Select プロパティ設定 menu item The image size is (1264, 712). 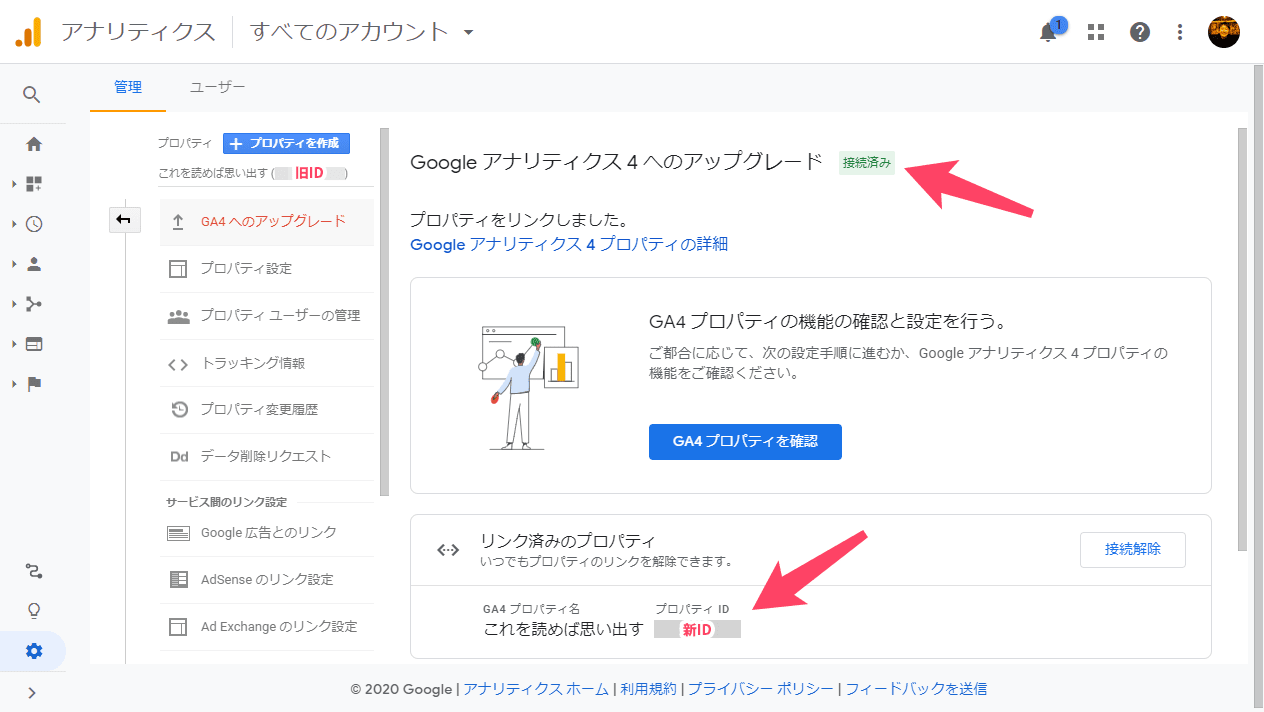(x=267, y=269)
